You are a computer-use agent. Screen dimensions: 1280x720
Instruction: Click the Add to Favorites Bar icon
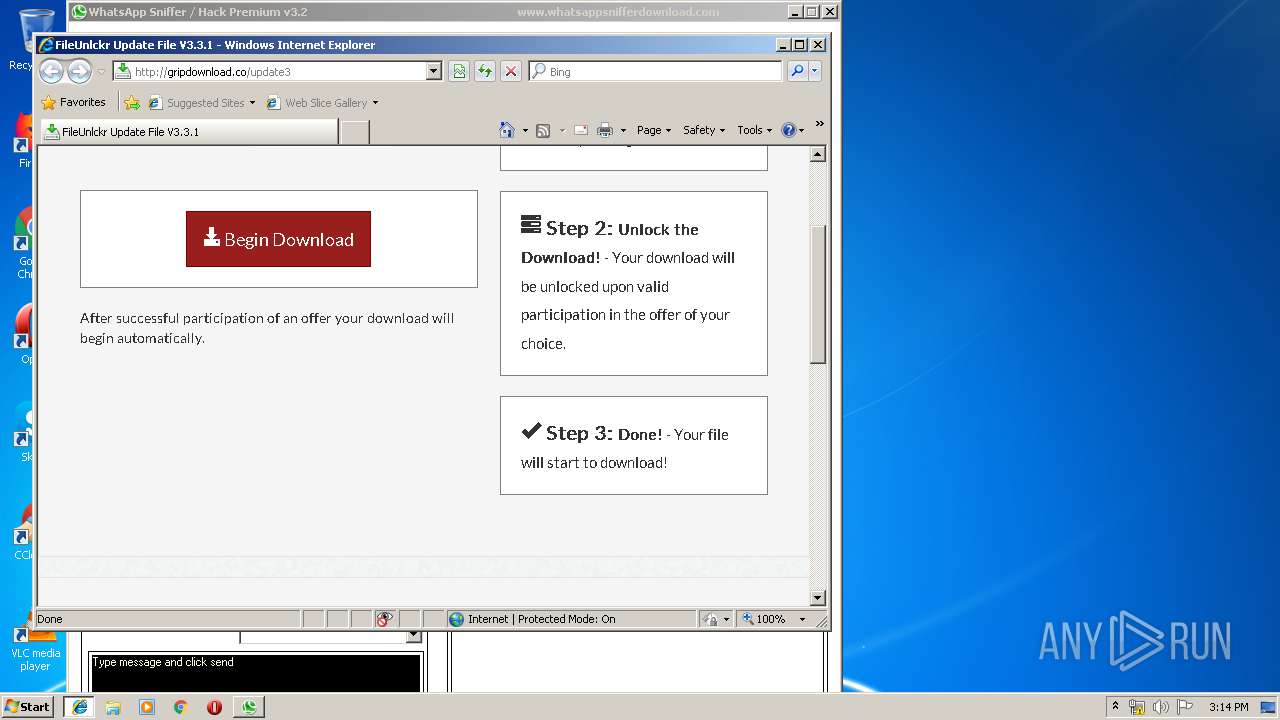click(132, 102)
